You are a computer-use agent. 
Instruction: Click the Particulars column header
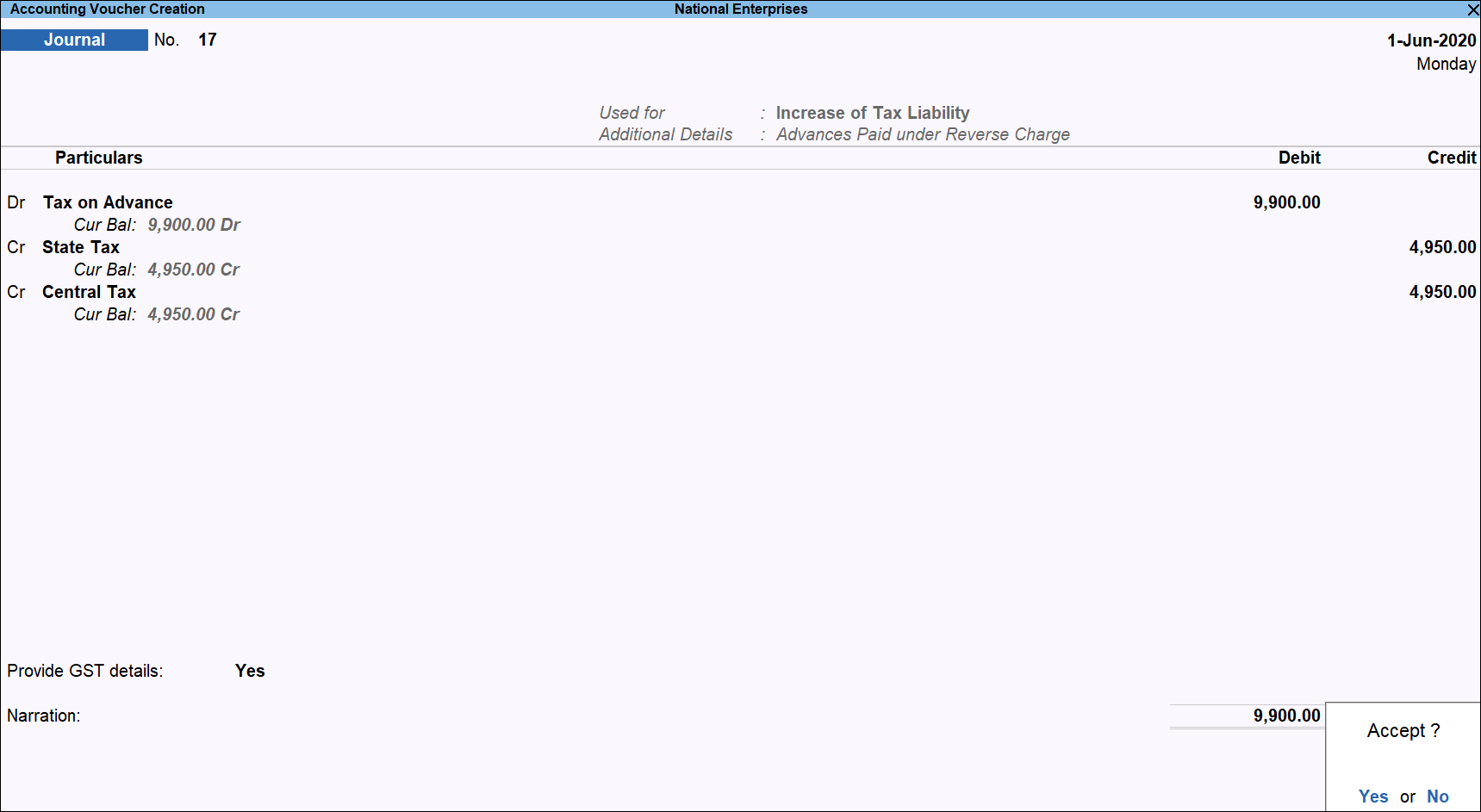98,158
